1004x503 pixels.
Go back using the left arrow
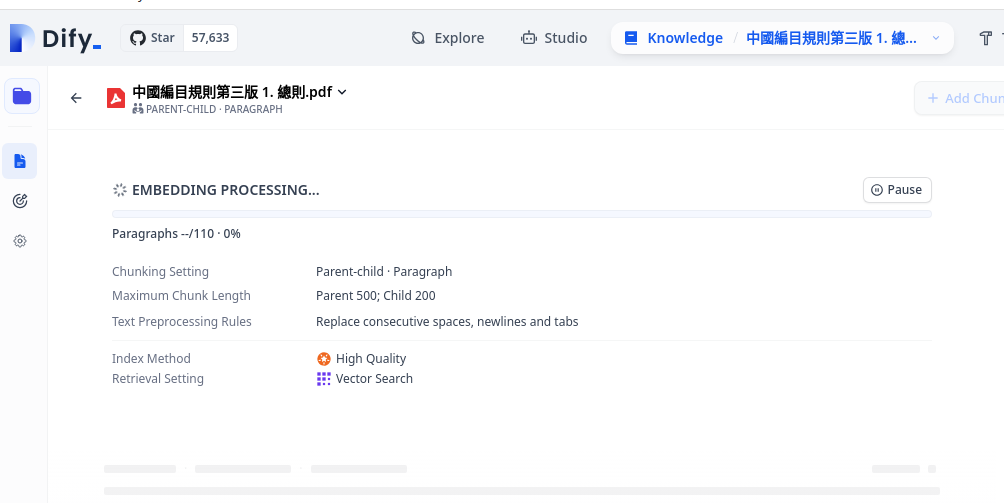point(76,98)
